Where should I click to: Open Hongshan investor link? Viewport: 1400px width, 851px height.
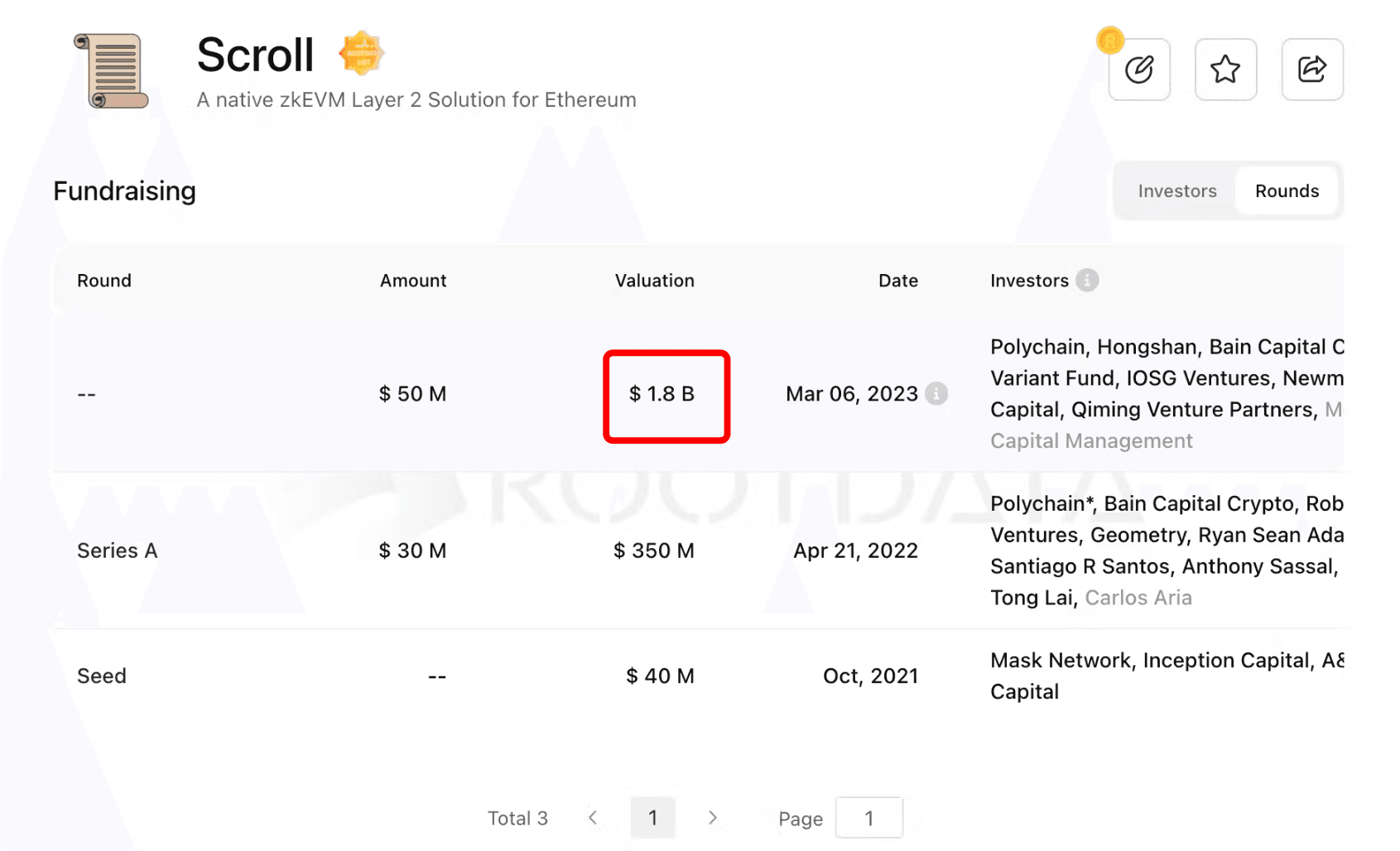1147,347
